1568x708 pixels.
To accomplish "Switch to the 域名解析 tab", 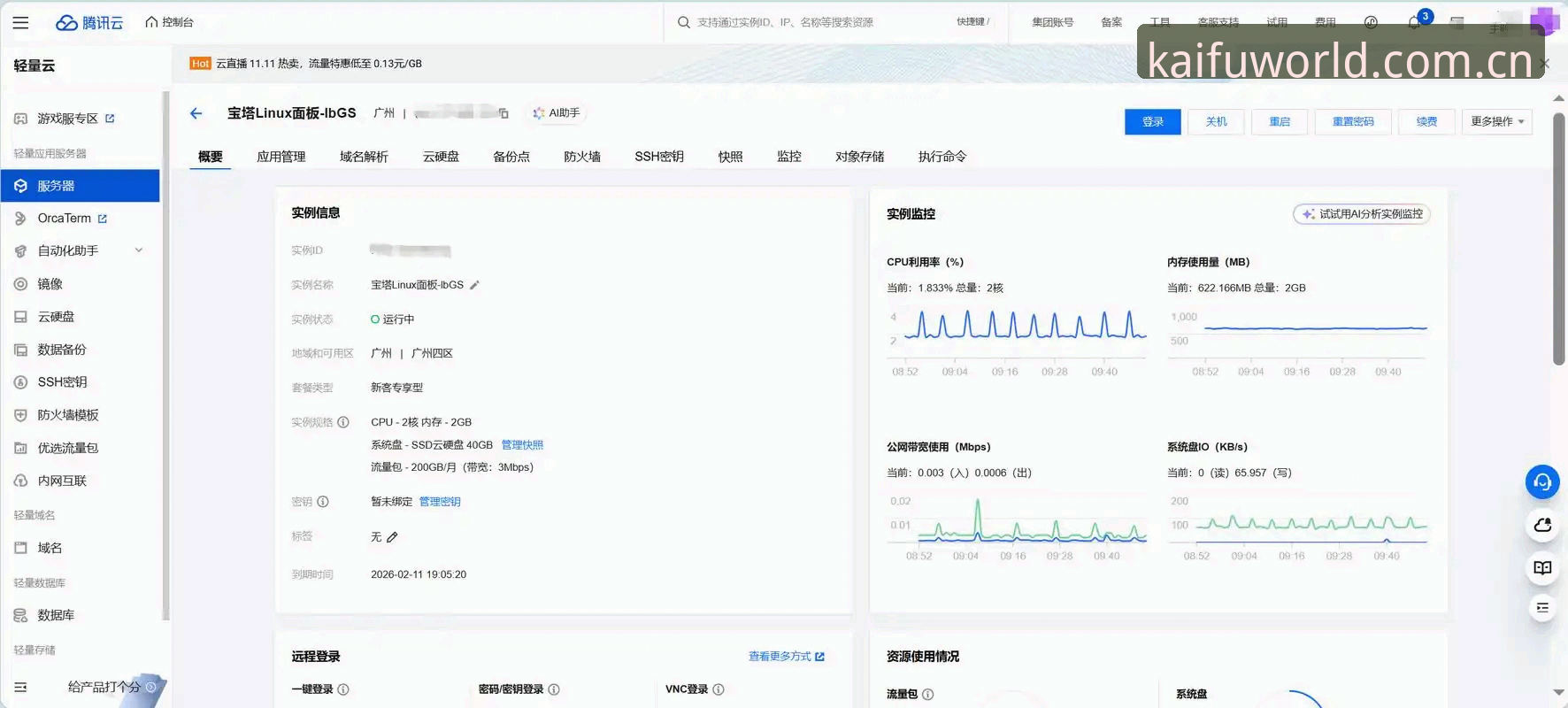I will point(364,157).
